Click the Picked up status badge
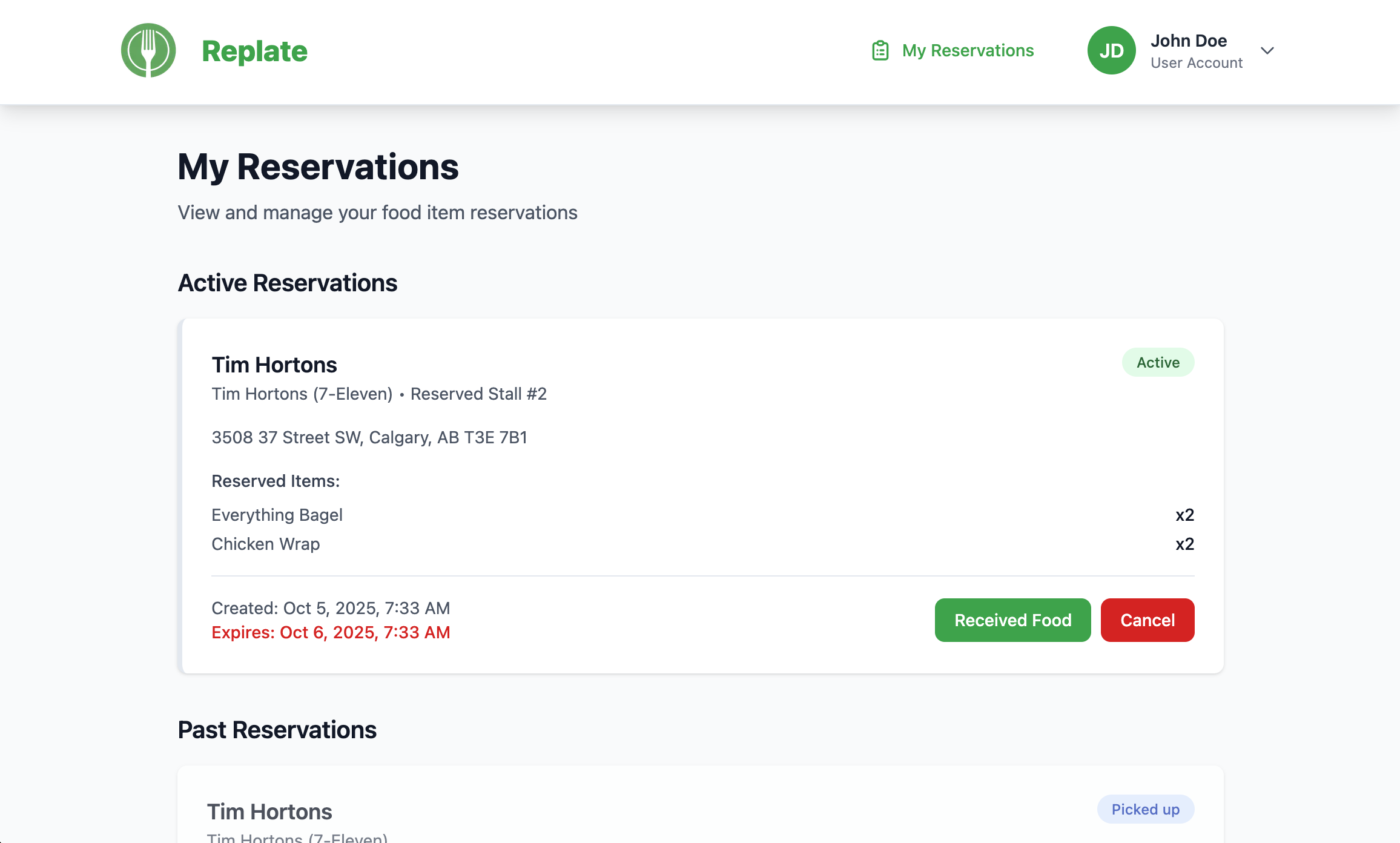This screenshot has width=1400, height=843. (x=1145, y=809)
